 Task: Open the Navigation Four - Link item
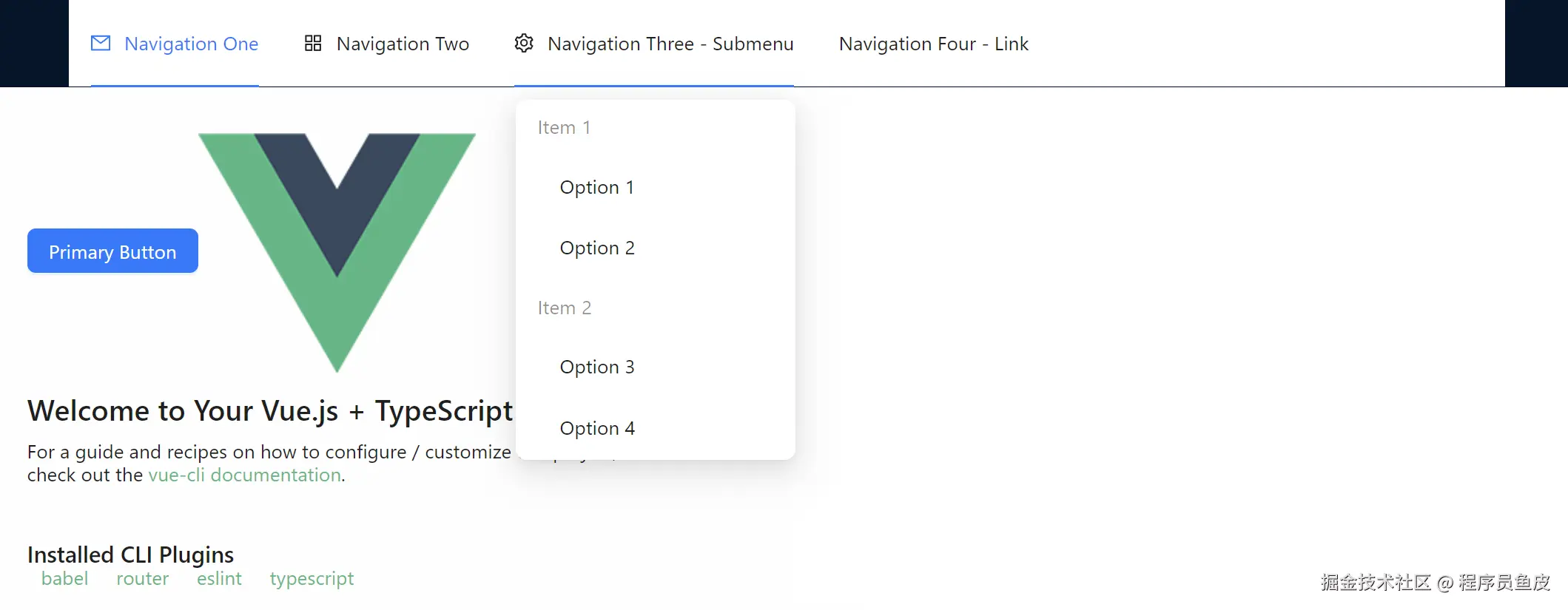pos(933,44)
